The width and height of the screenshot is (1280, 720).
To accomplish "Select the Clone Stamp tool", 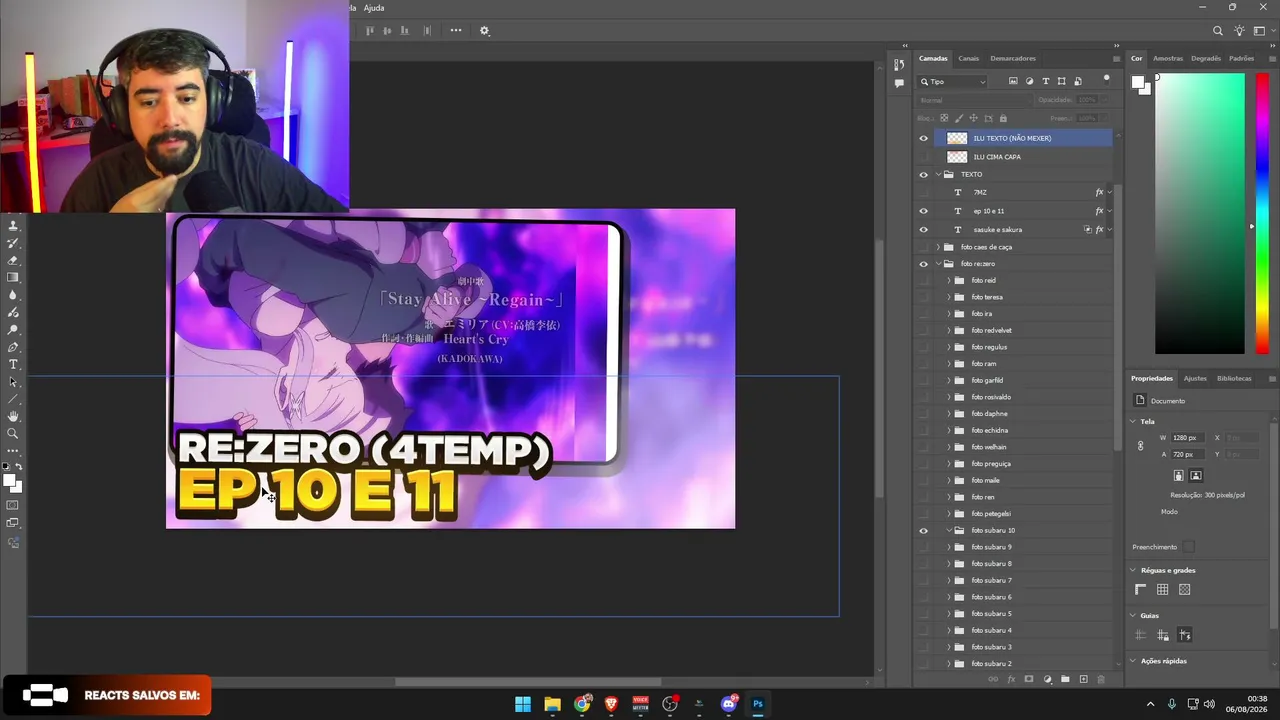I will 13,225.
